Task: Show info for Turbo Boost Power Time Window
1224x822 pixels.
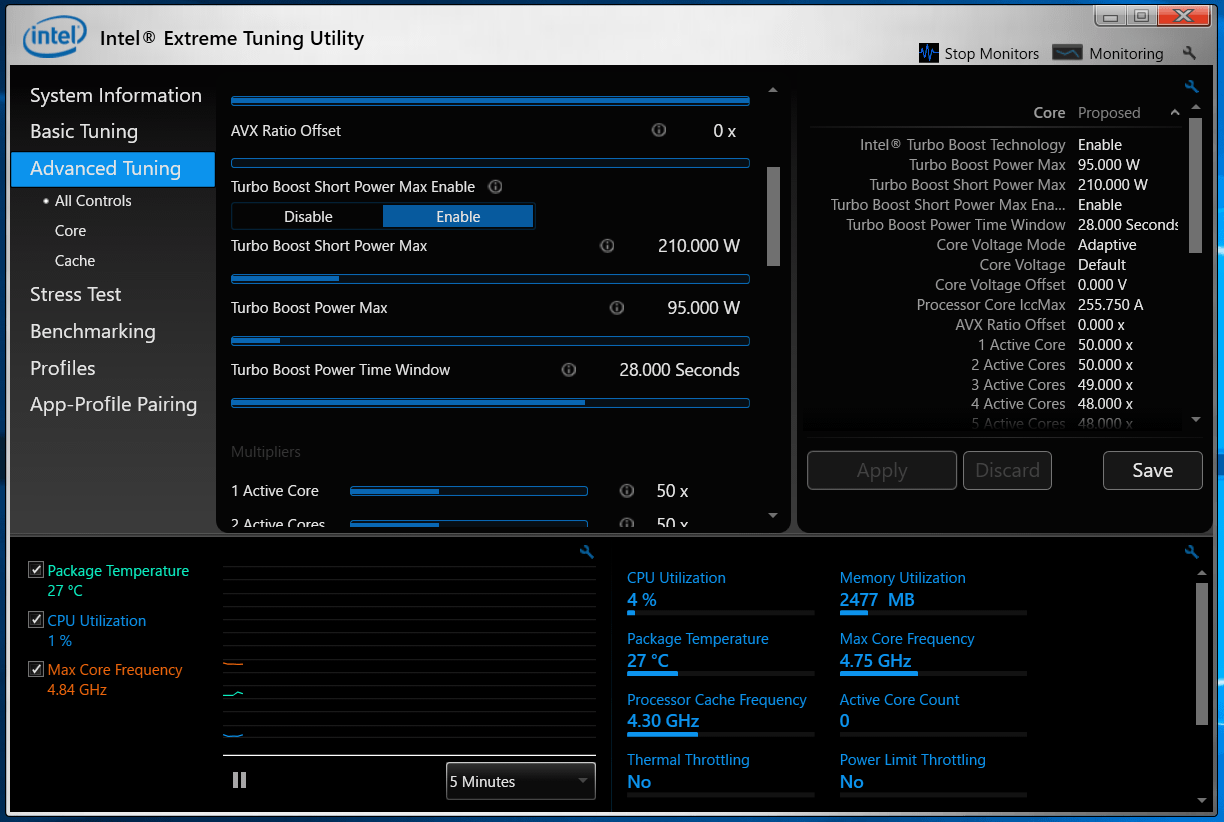Action: tap(569, 369)
